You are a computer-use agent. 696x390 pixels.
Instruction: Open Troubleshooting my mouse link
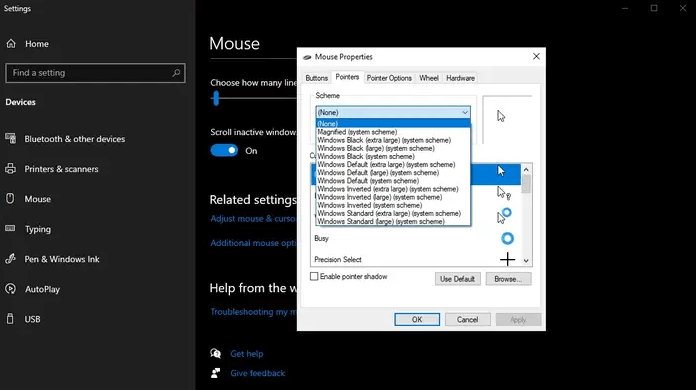coord(253,312)
